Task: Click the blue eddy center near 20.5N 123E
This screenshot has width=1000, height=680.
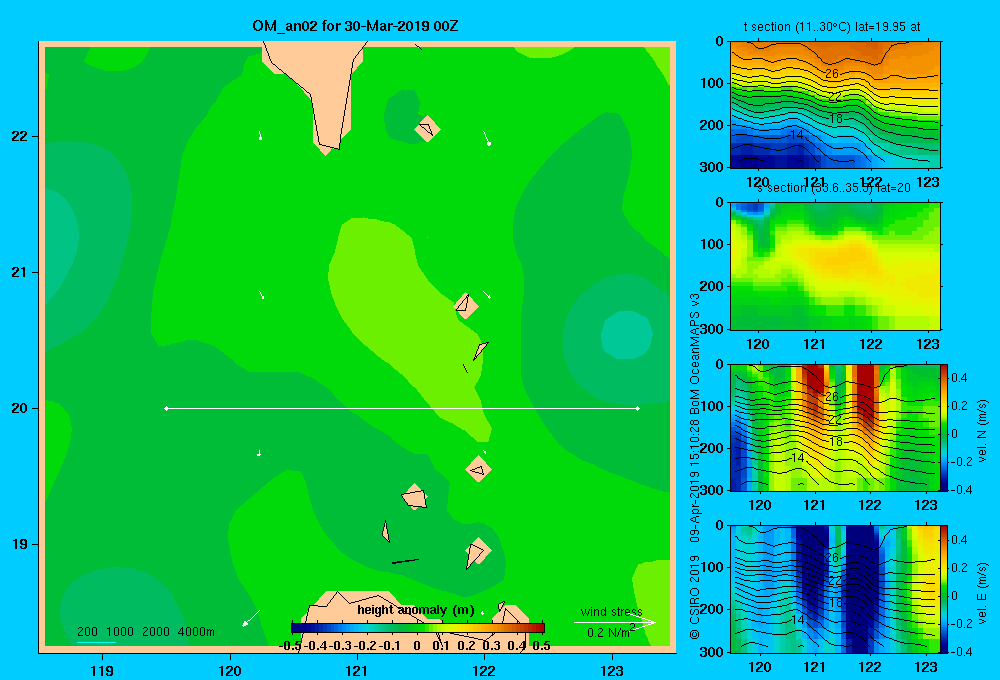Action: 627,334
